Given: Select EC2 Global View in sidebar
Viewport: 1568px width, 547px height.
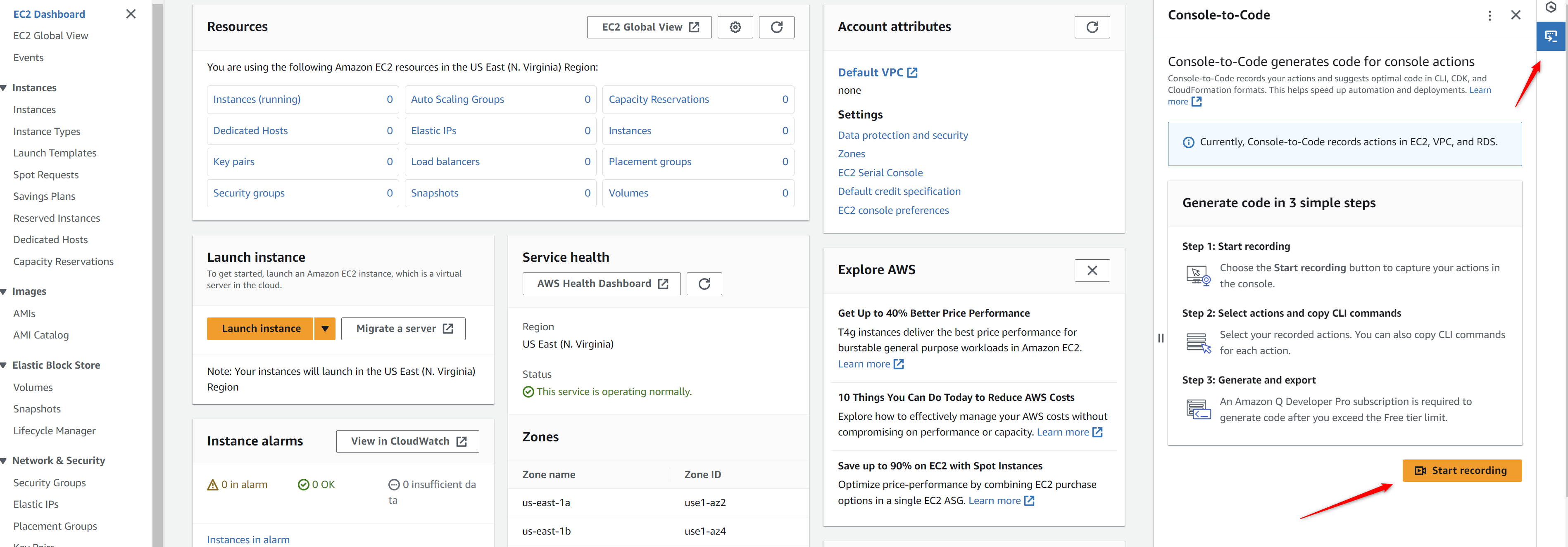Looking at the screenshot, I should (50, 36).
